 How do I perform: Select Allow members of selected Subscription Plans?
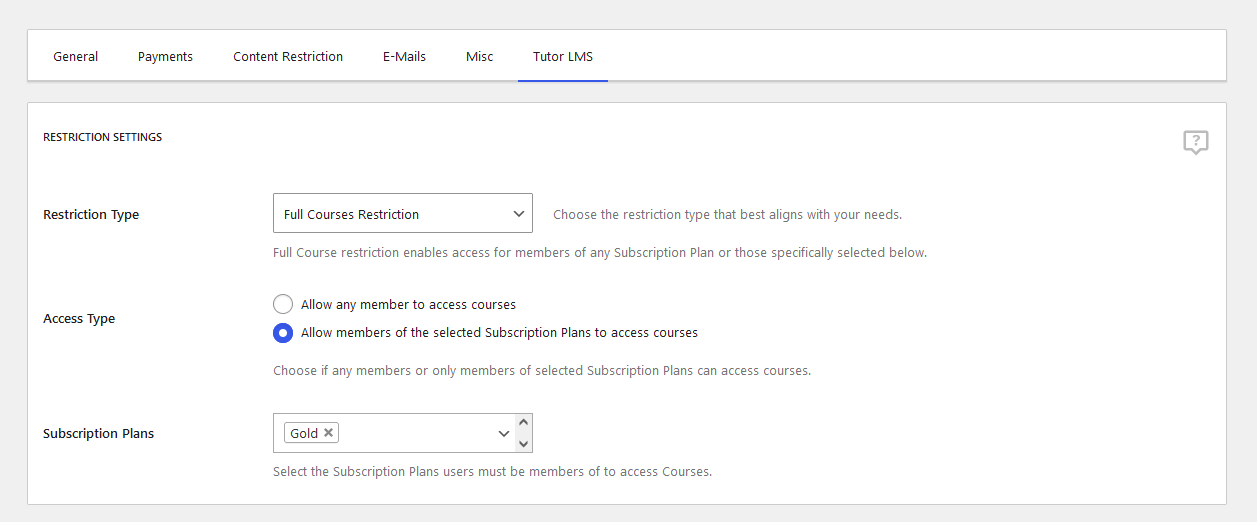click(x=283, y=332)
